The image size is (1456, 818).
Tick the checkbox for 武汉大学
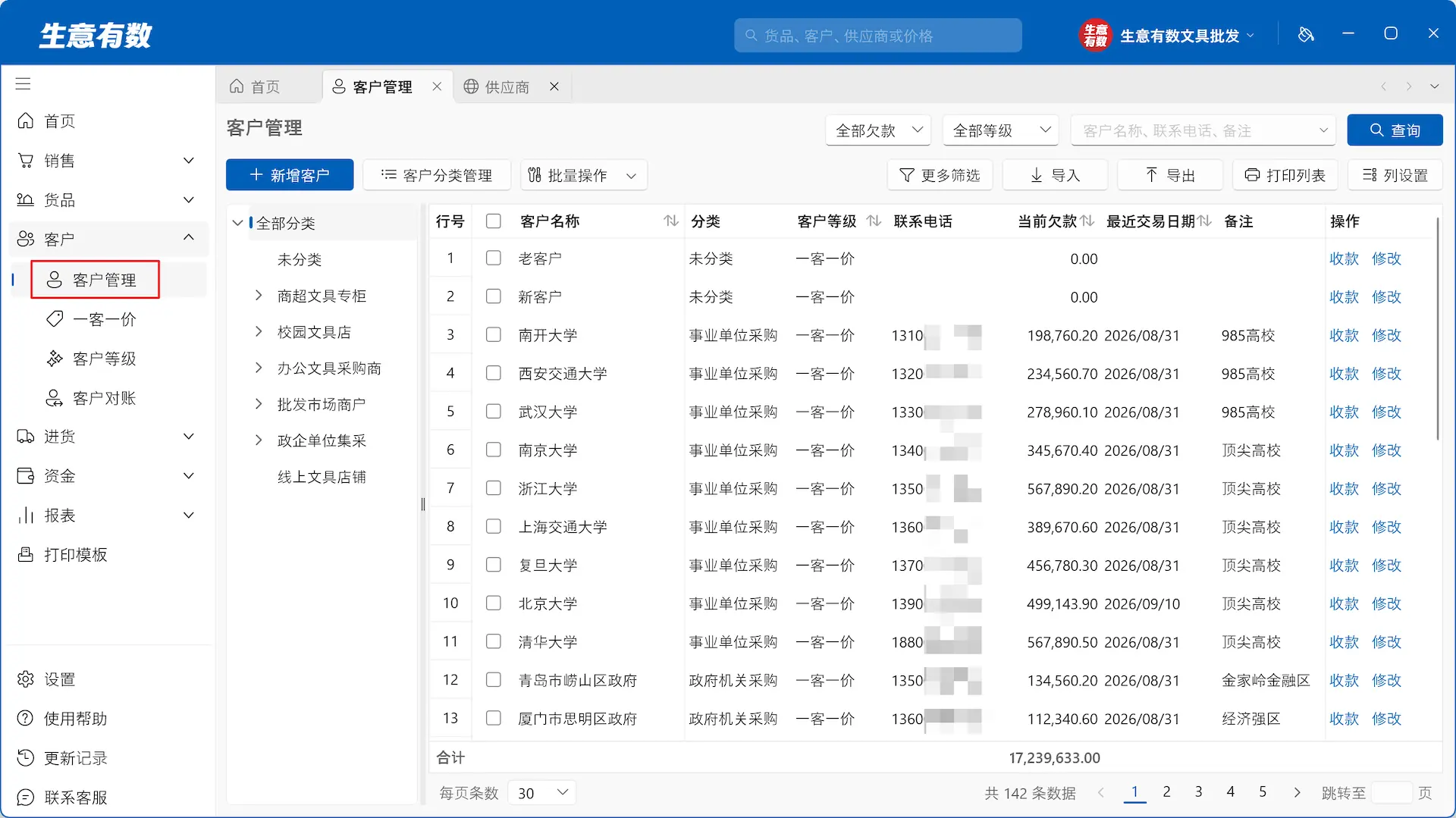pyautogui.click(x=494, y=412)
